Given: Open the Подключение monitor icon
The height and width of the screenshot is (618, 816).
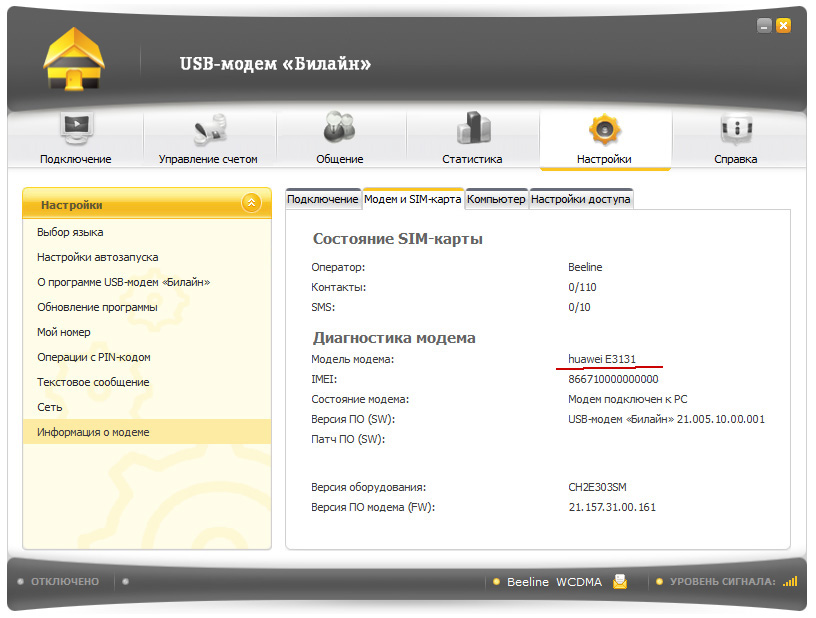Looking at the screenshot, I should (x=76, y=128).
